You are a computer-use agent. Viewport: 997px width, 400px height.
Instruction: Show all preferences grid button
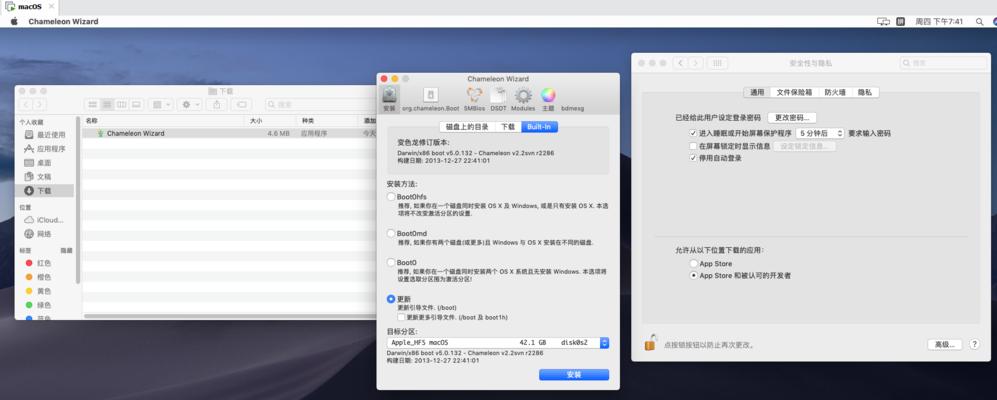(x=717, y=63)
